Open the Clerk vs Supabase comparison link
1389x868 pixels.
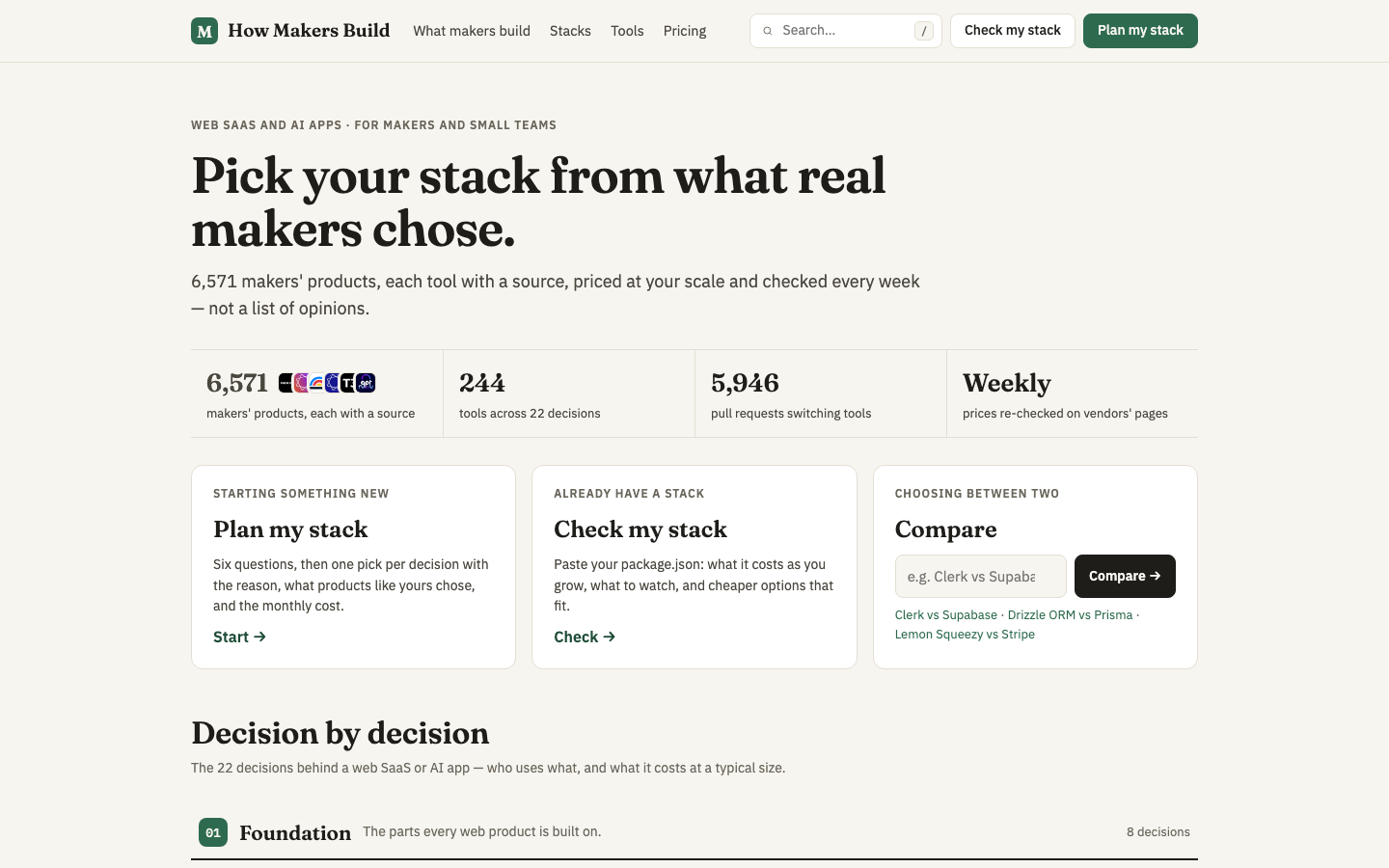(x=946, y=615)
